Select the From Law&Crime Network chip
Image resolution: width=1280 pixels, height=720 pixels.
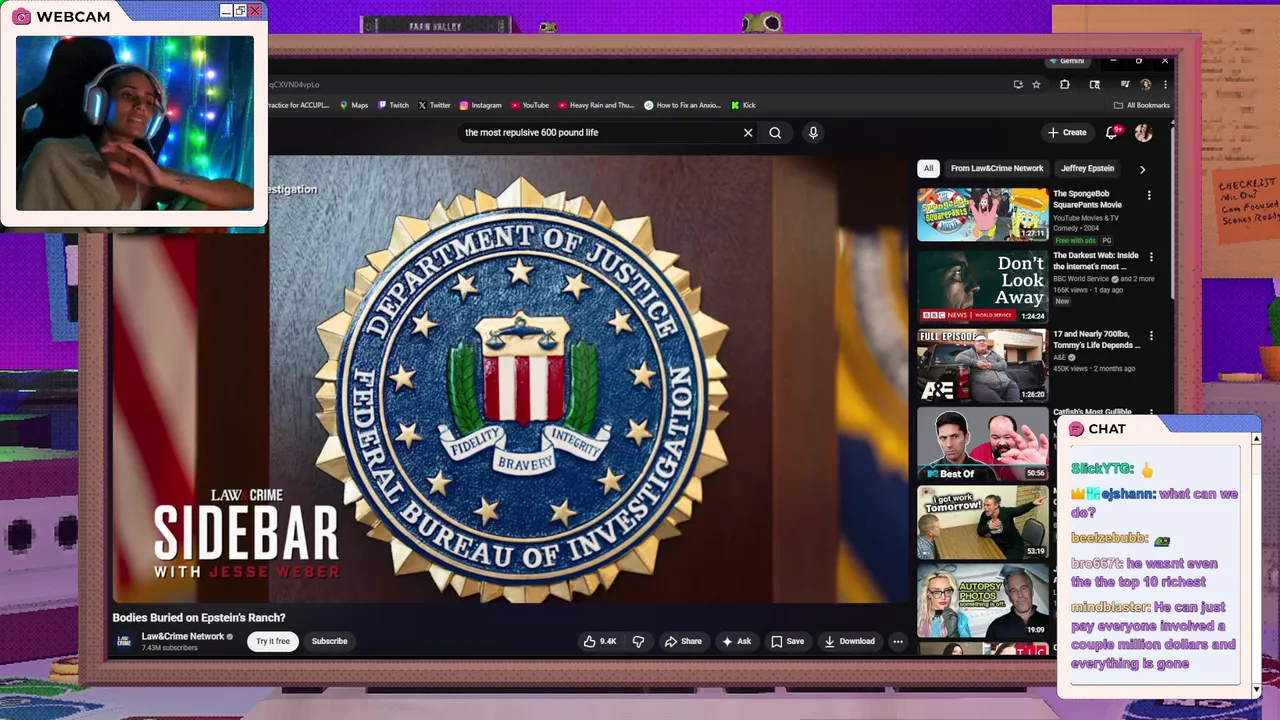pyautogui.click(x=997, y=168)
